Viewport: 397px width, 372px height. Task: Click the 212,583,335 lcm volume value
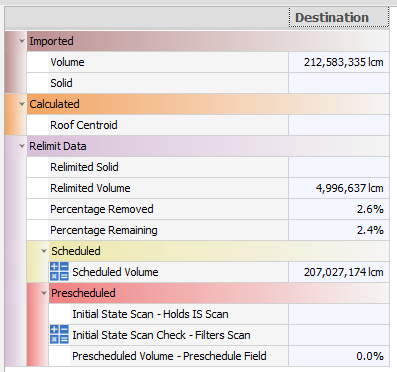pyautogui.click(x=343, y=62)
